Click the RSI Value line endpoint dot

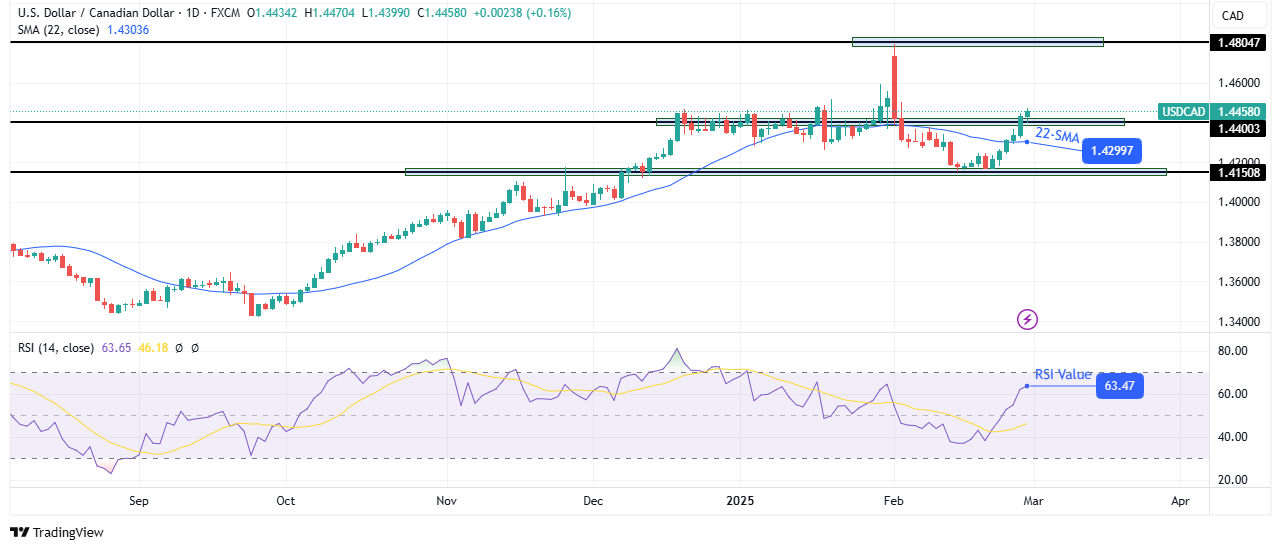tap(1027, 386)
